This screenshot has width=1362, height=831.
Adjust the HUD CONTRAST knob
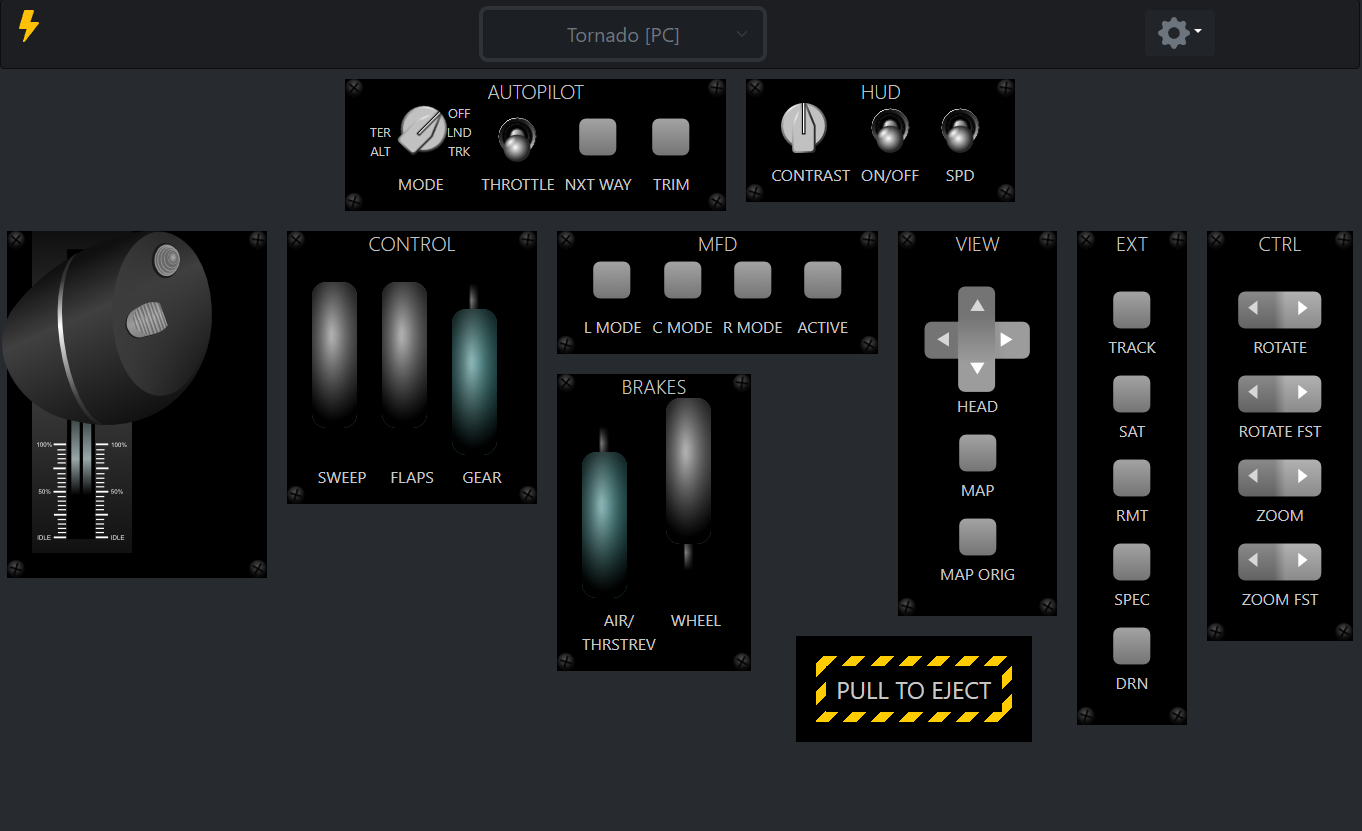(805, 127)
